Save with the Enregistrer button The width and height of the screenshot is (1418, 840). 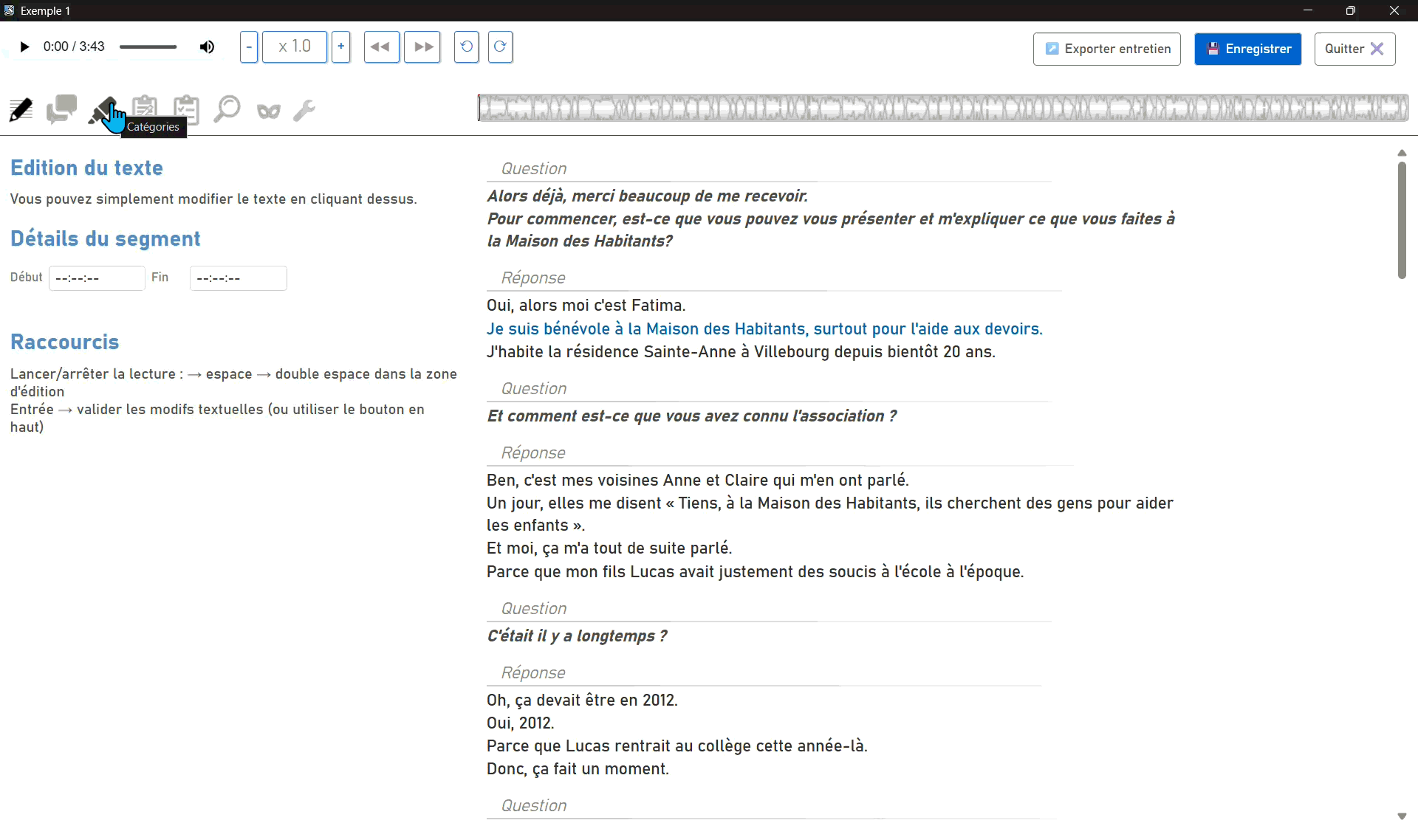click(1248, 49)
